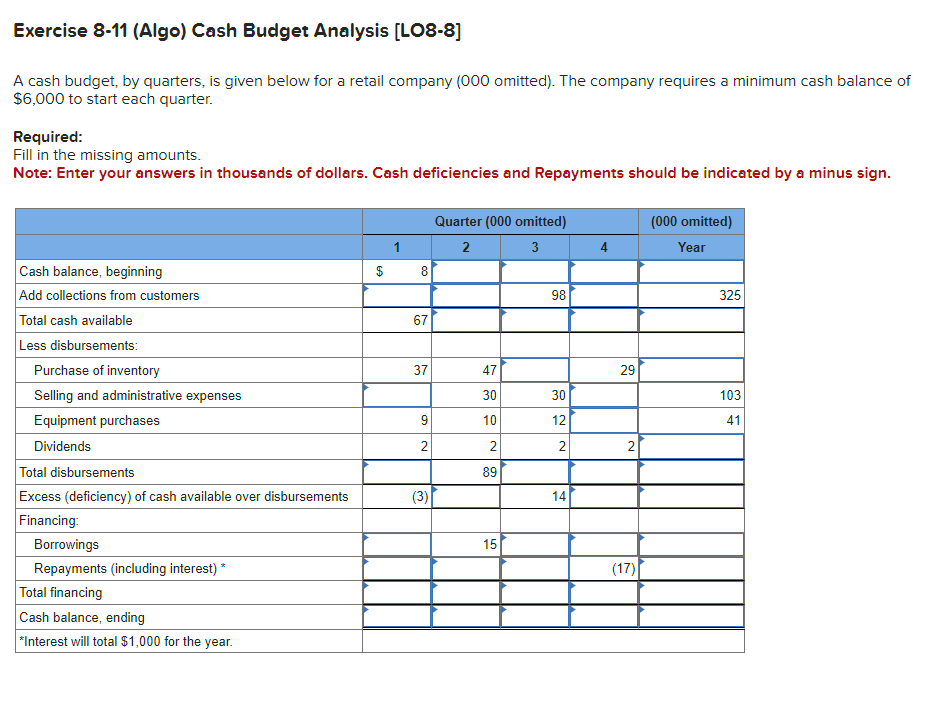Select the Quarter 2 total disbursements cell showing 89
The height and width of the screenshot is (713, 935).
[465, 471]
